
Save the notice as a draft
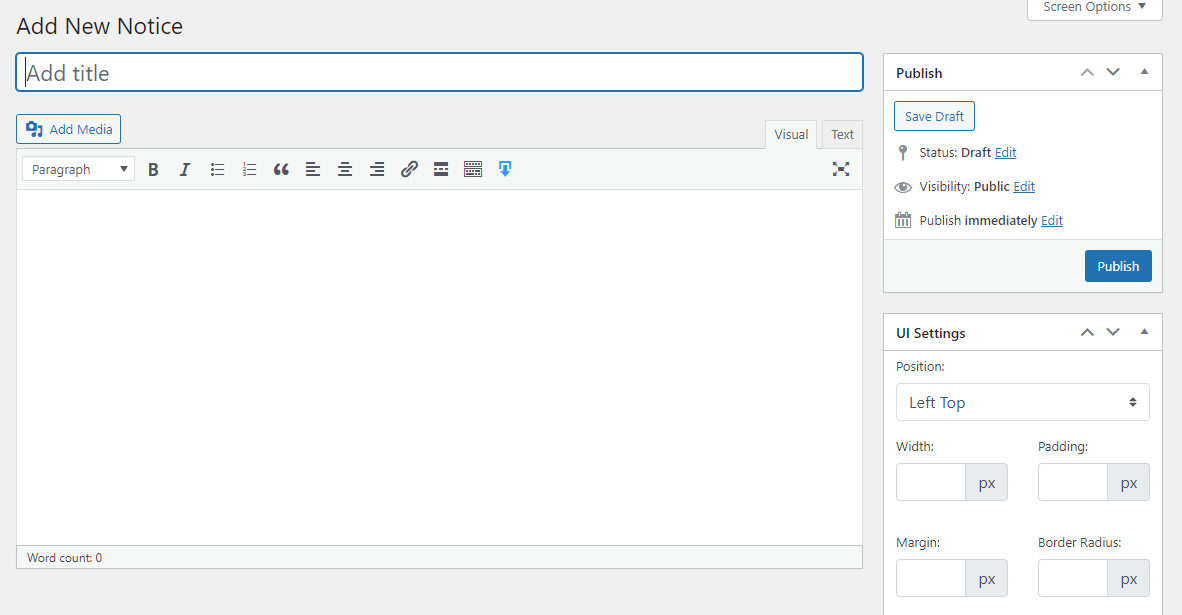(933, 115)
